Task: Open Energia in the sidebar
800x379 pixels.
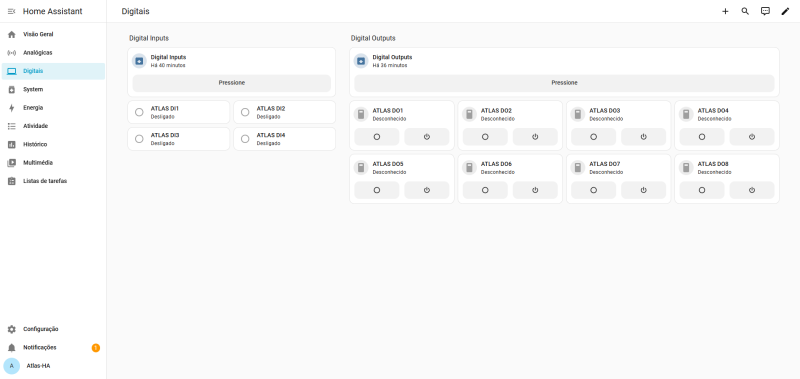Action: tap(53, 108)
